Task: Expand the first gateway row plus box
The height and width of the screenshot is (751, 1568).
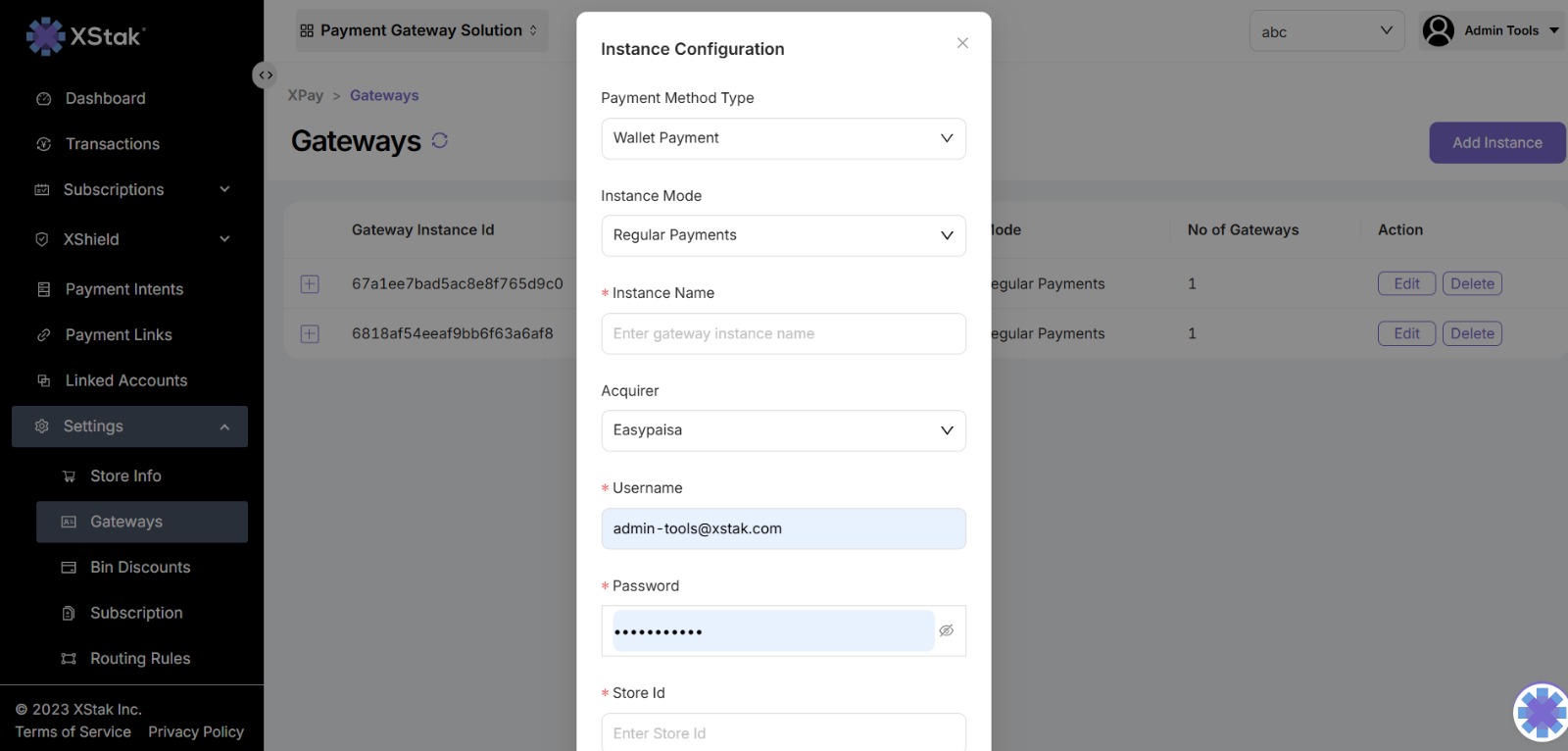Action: point(310,284)
